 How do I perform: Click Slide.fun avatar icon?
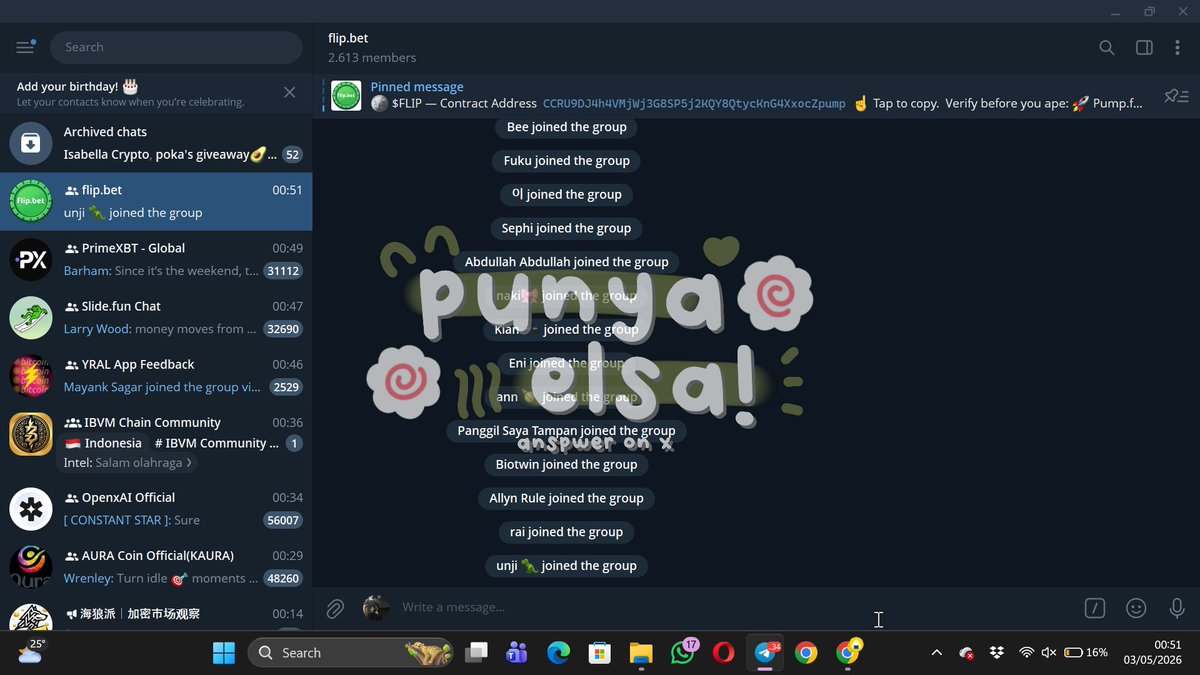click(x=31, y=317)
